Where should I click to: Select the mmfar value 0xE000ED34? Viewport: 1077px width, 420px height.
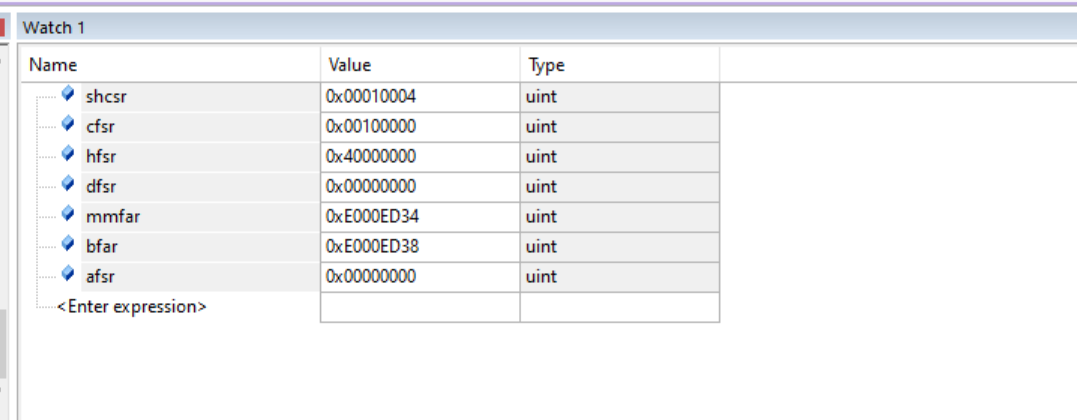coord(371,217)
